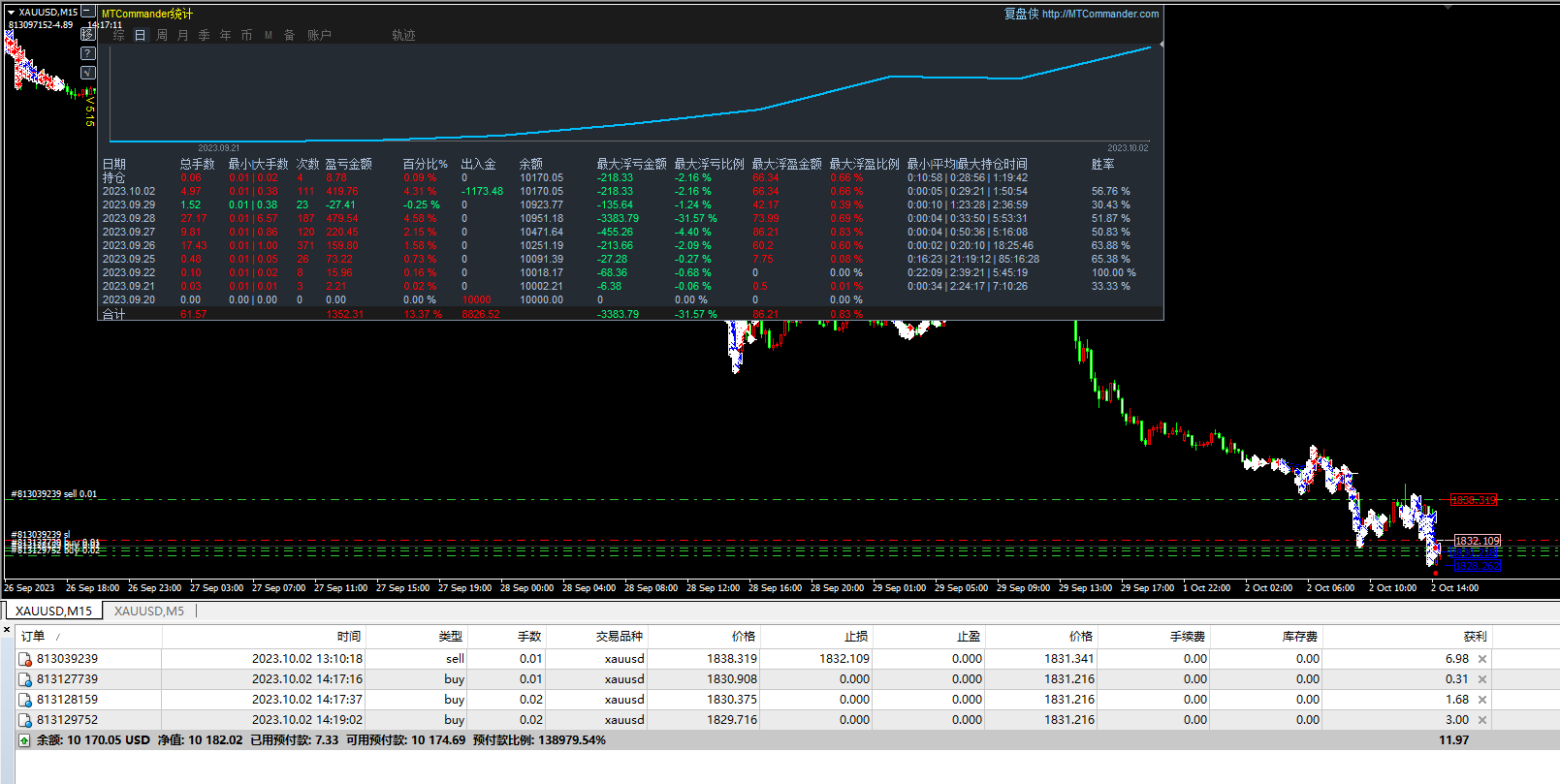Open the MTCommander.com website link
The height and width of the screenshot is (784, 1560).
(1099, 14)
